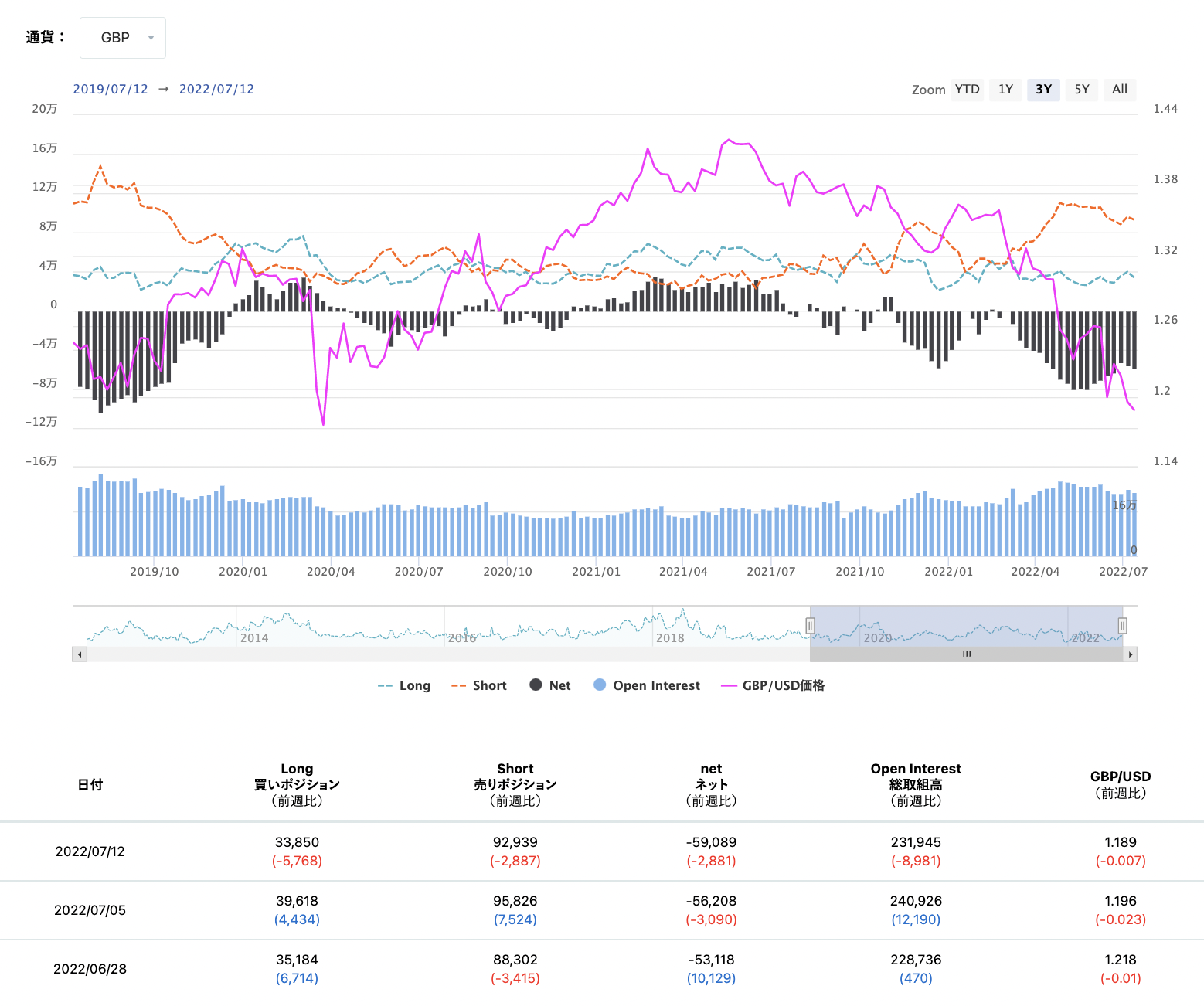Image resolution: width=1204 pixels, height=1006 pixels.
Task: Toggle the Long series in legend
Action: tap(404, 685)
